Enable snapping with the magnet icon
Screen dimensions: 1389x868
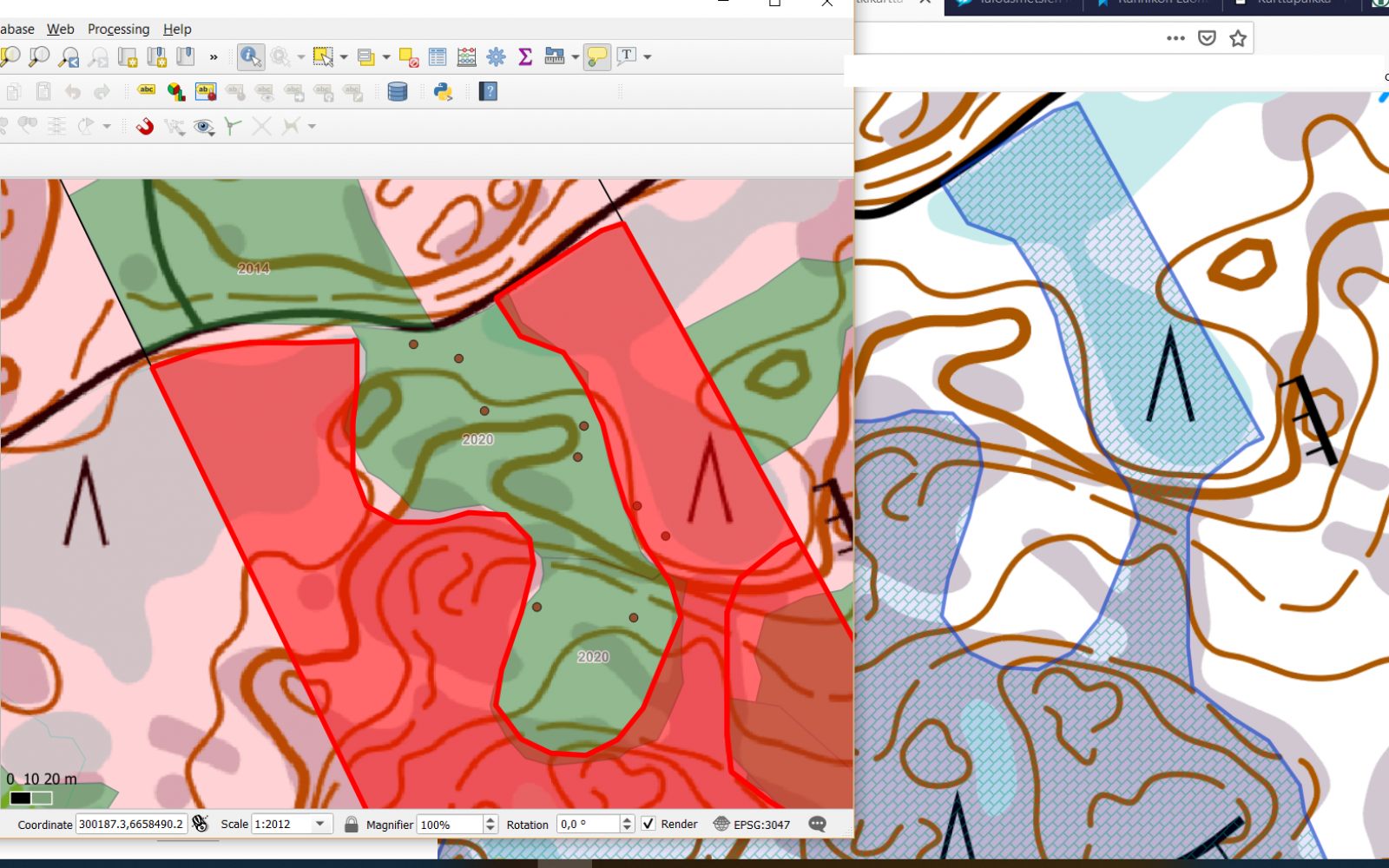click(x=145, y=127)
